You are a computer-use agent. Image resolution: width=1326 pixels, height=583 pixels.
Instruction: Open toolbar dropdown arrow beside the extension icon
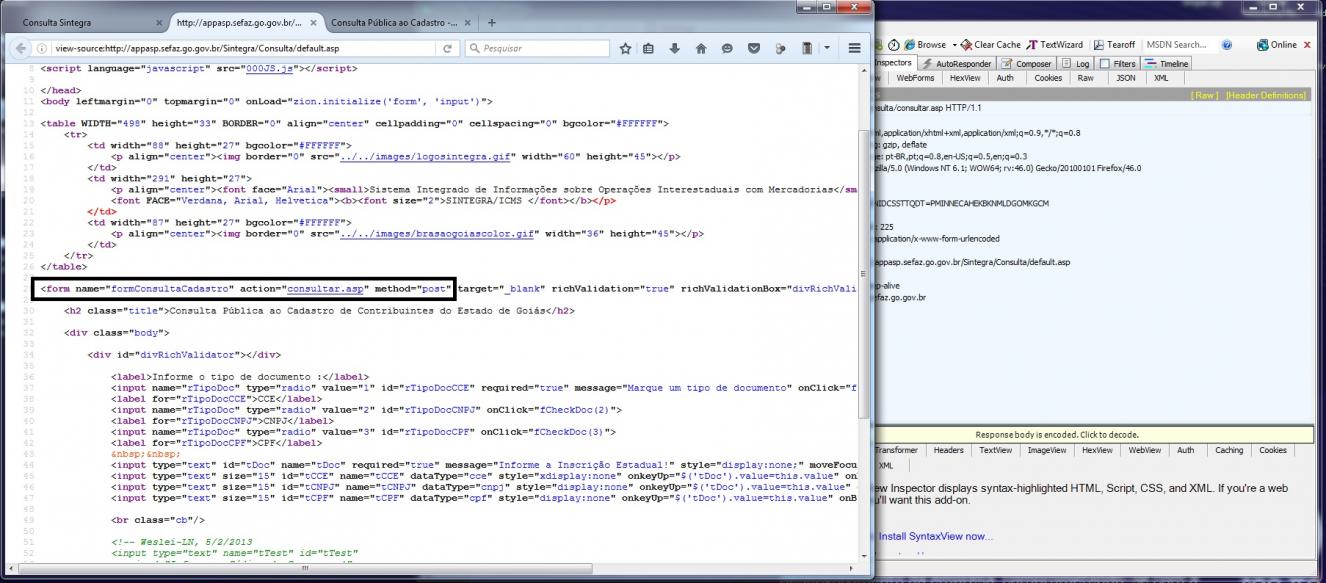tap(827, 48)
